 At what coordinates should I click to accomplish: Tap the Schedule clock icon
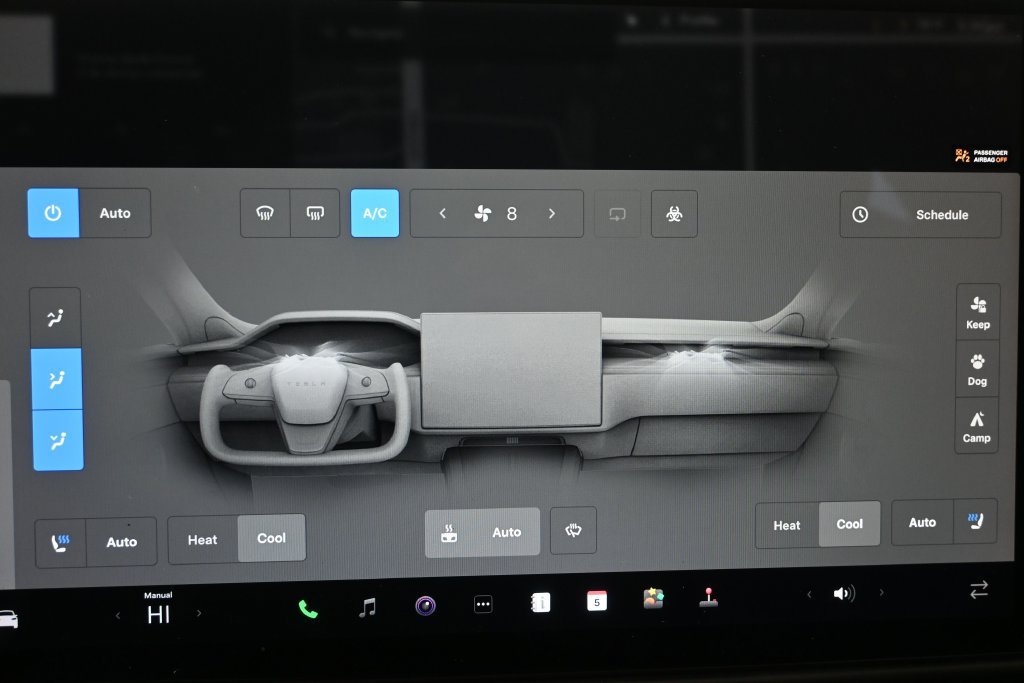[x=860, y=214]
